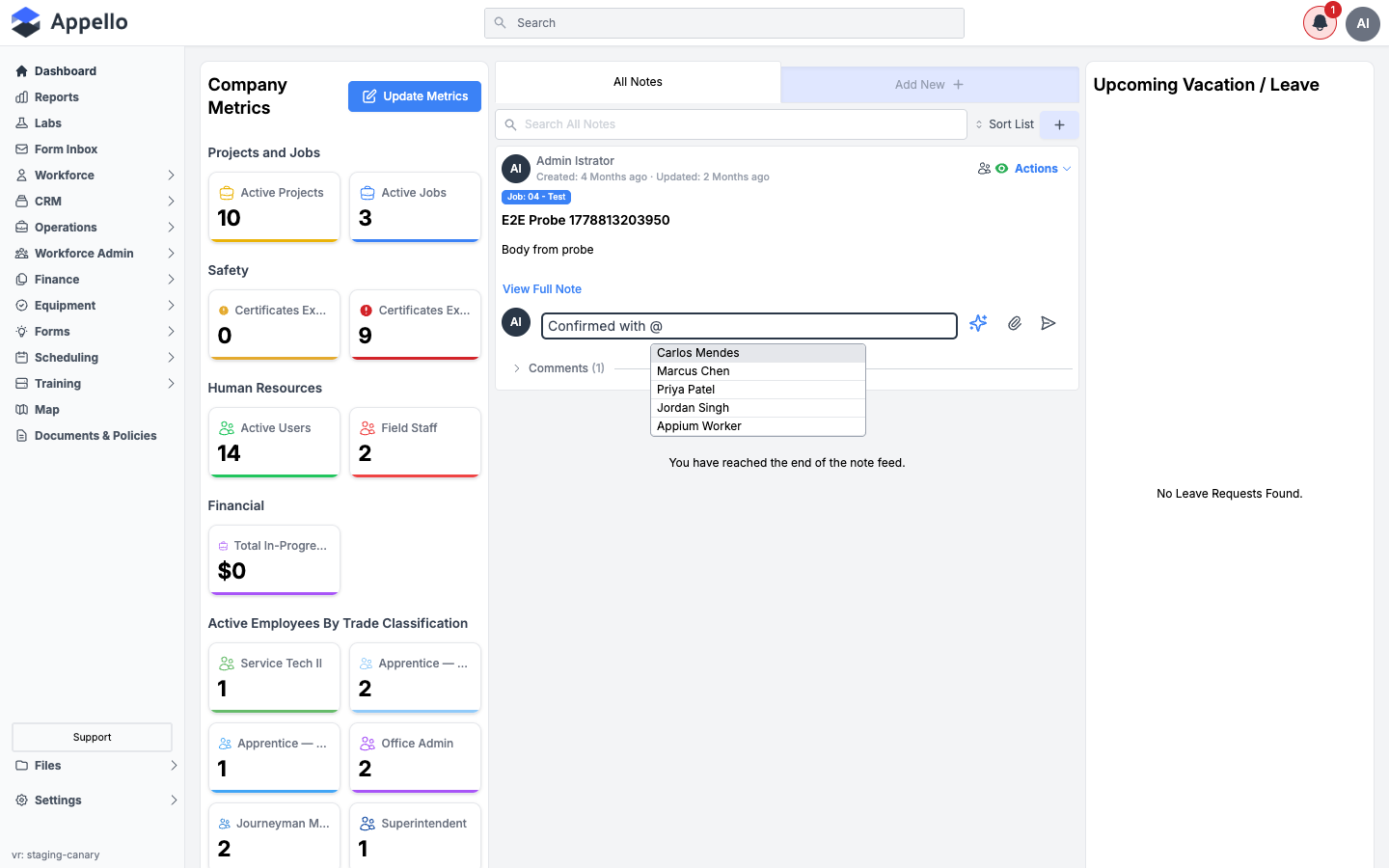This screenshot has width=1389, height=868.
Task: Click the AI sparkle assist icon
Action: 978,323
